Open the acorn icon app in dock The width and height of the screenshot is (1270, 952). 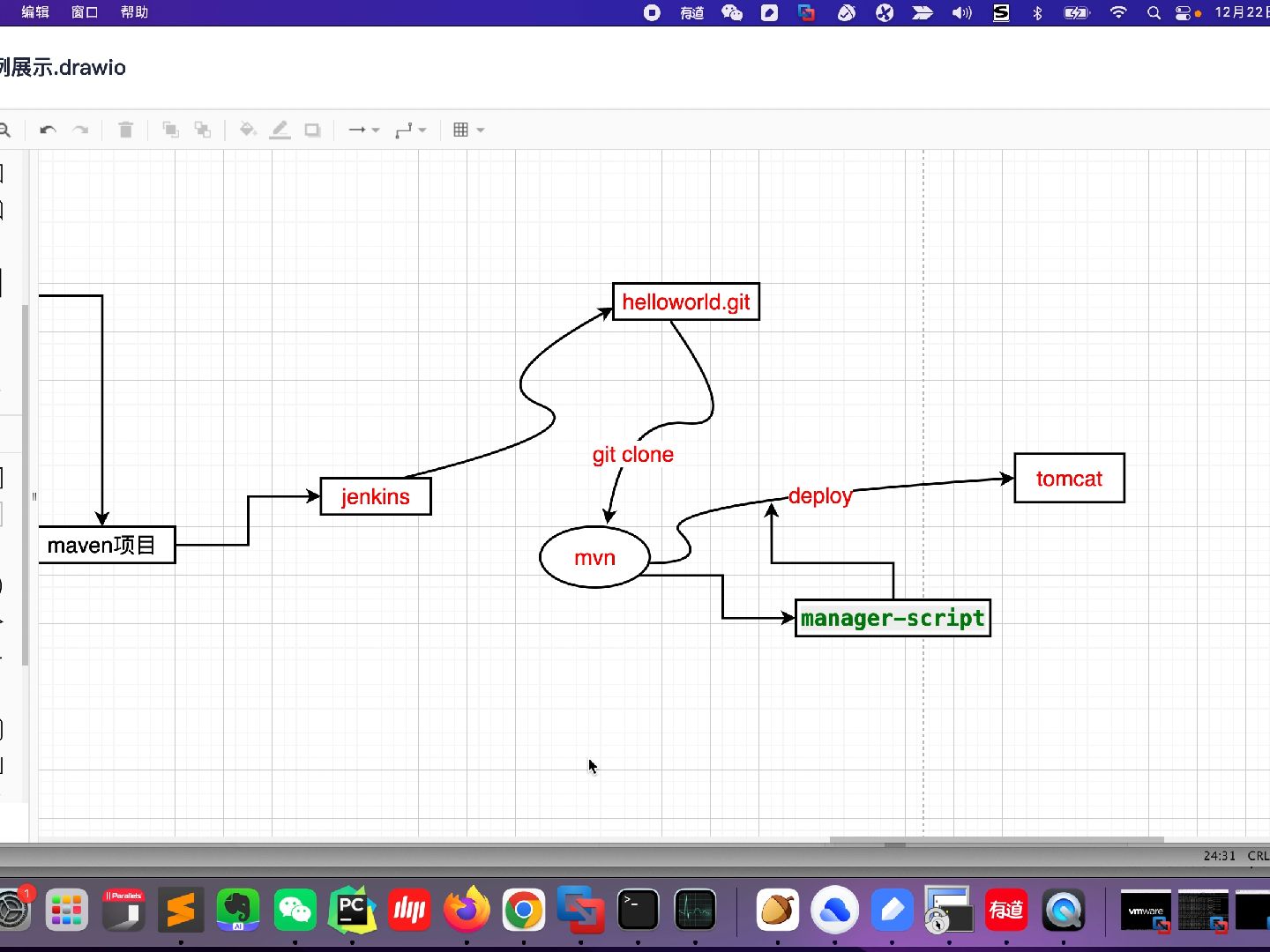tap(778, 910)
